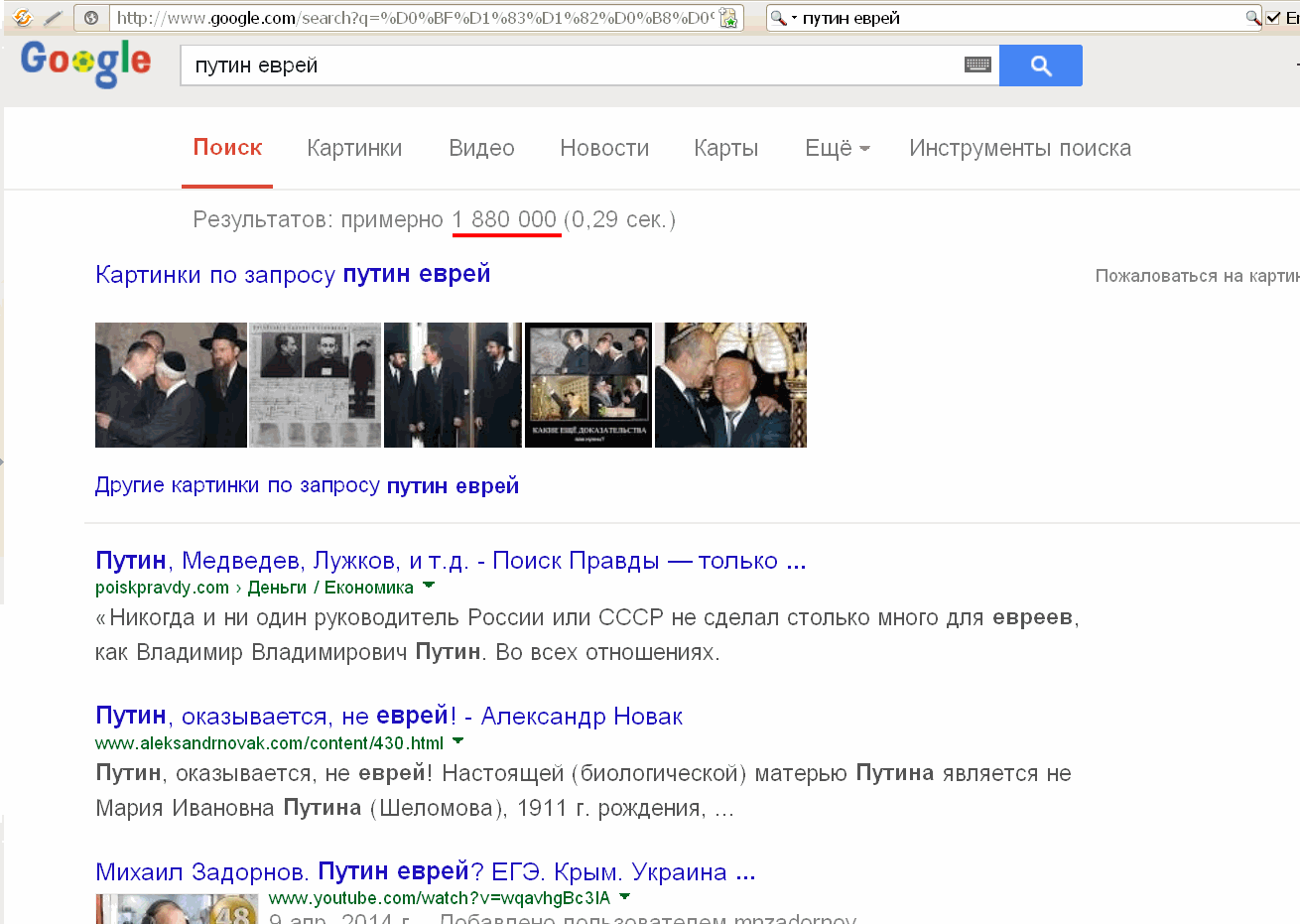This screenshot has width=1300, height=924.
Task: Open fifth thumbnail of two men hugging
Action: click(x=730, y=385)
